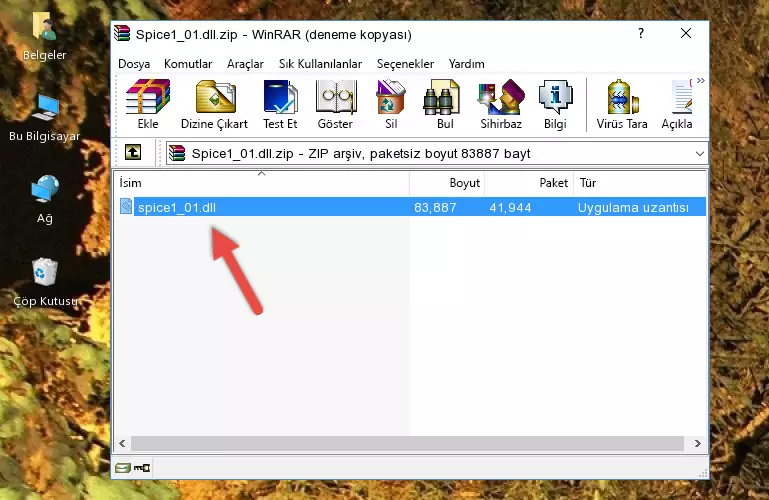This screenshot has height=500, width=769.
Task: Select the Çöp Kutusu recycle bin
Action: pyautogui.click(x=45, y=282)
